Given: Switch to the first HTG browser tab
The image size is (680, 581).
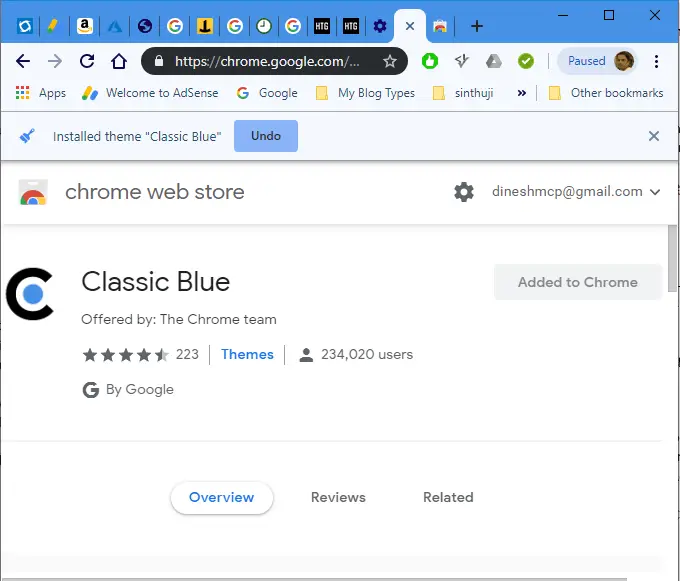Looking at the screenshot, I should point(322,26).
